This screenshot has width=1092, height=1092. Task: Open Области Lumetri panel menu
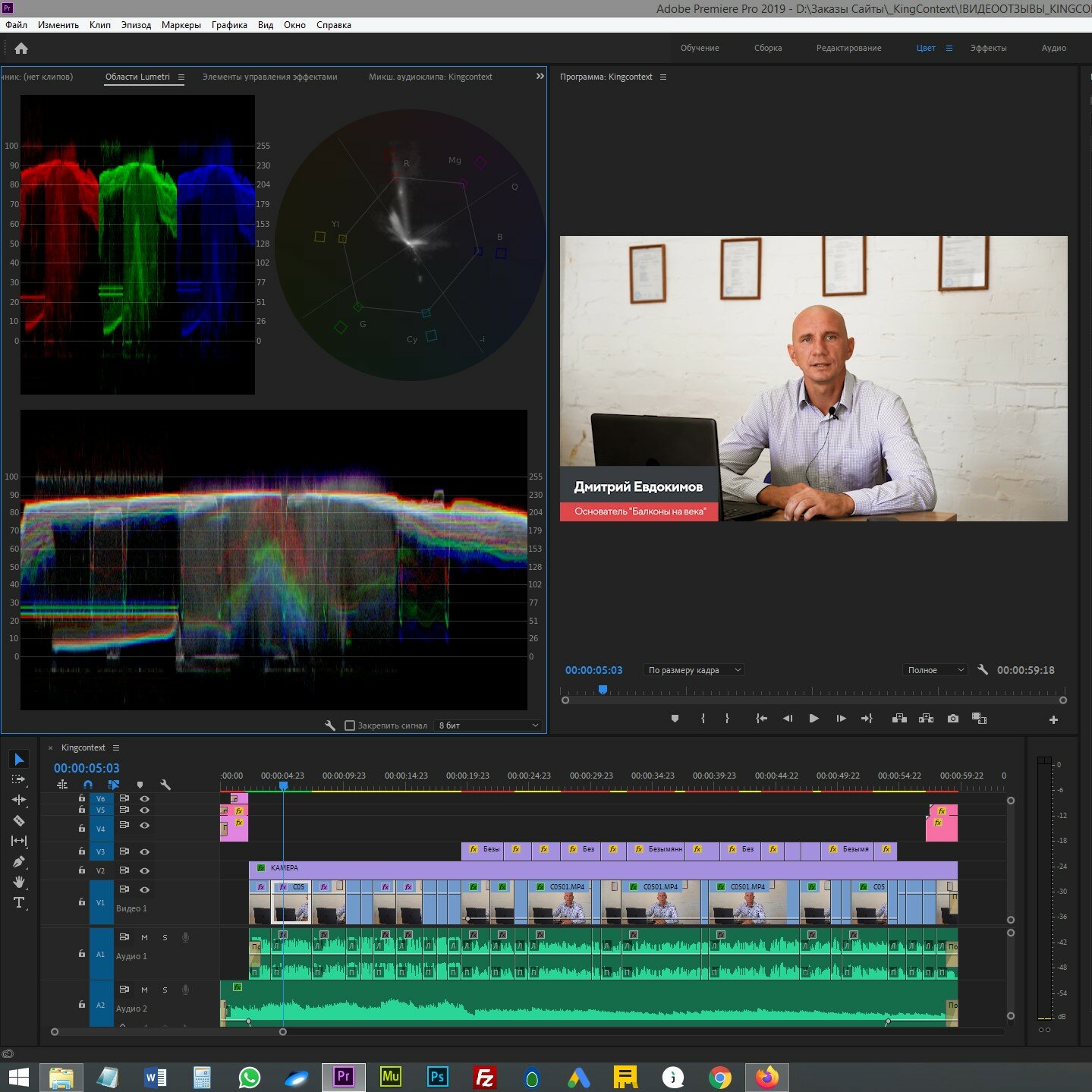click(x=181, y=77)
